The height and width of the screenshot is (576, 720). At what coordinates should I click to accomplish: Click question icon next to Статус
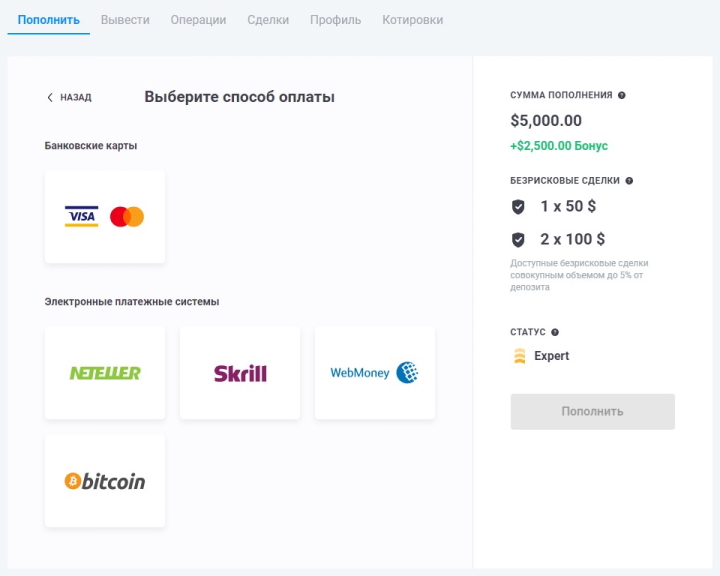point(555,332)
